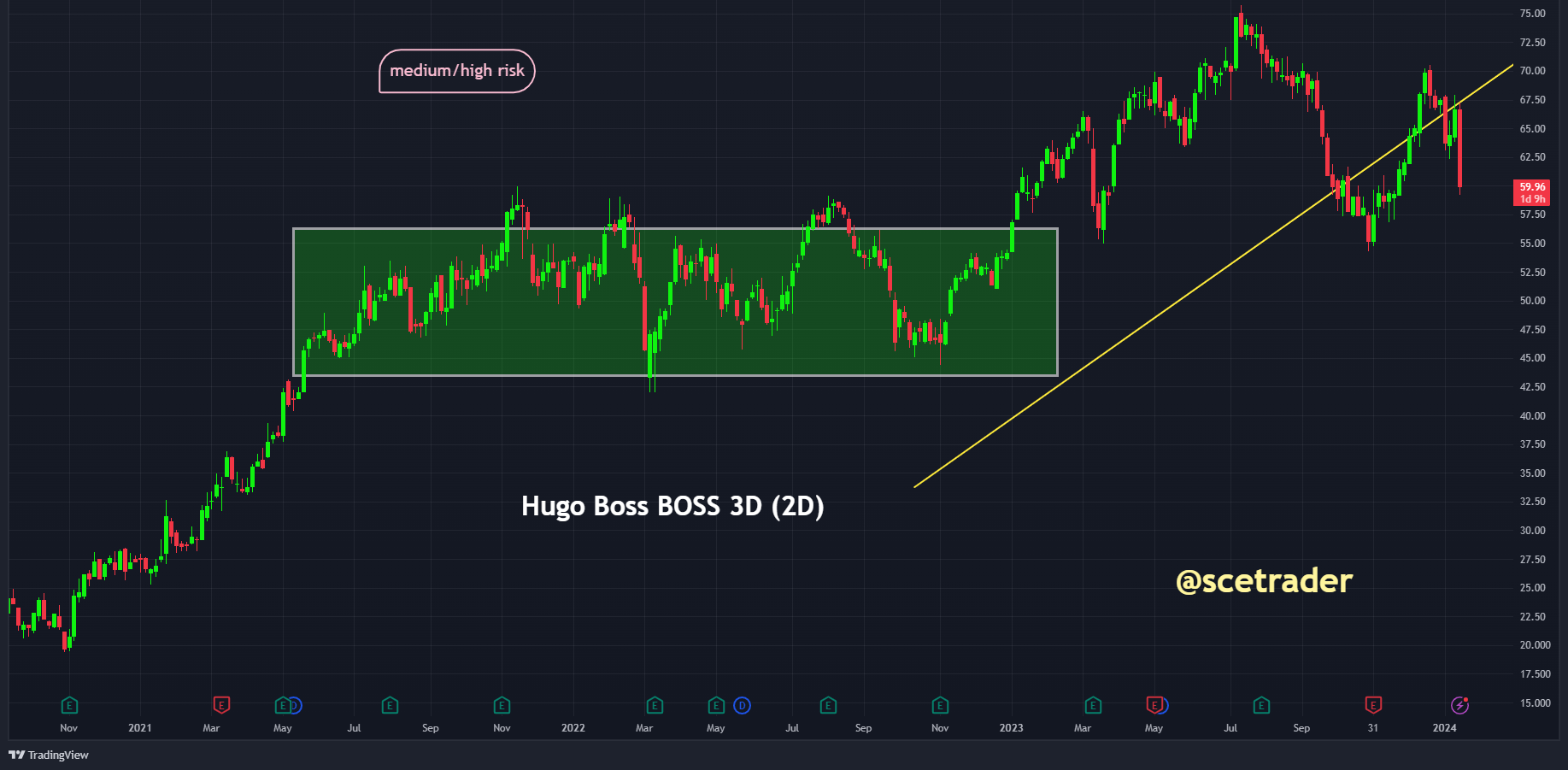1568x770 pixels.
Task: Open the red earnings marker above the 31 label
Action: 1373,705
